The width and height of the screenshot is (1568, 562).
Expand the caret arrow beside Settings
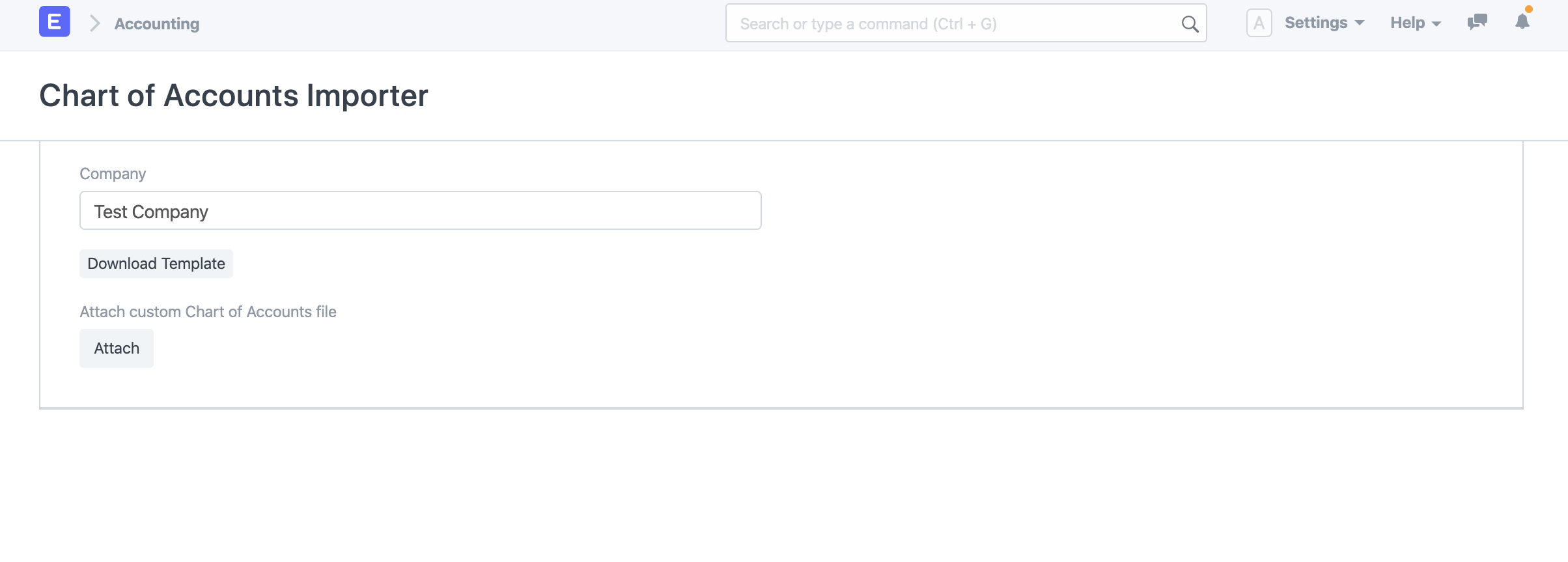(1360, 23)
